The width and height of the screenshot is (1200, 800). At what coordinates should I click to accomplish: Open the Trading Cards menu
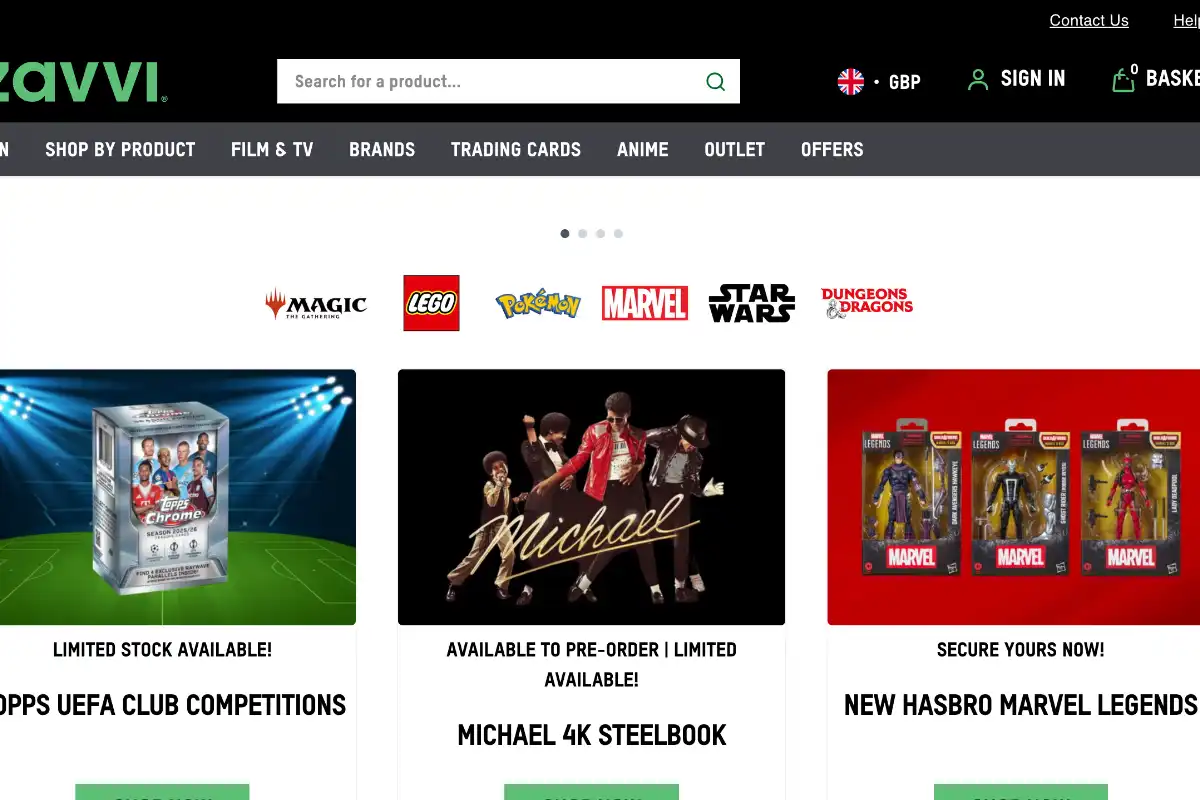[x=516, y=150]
